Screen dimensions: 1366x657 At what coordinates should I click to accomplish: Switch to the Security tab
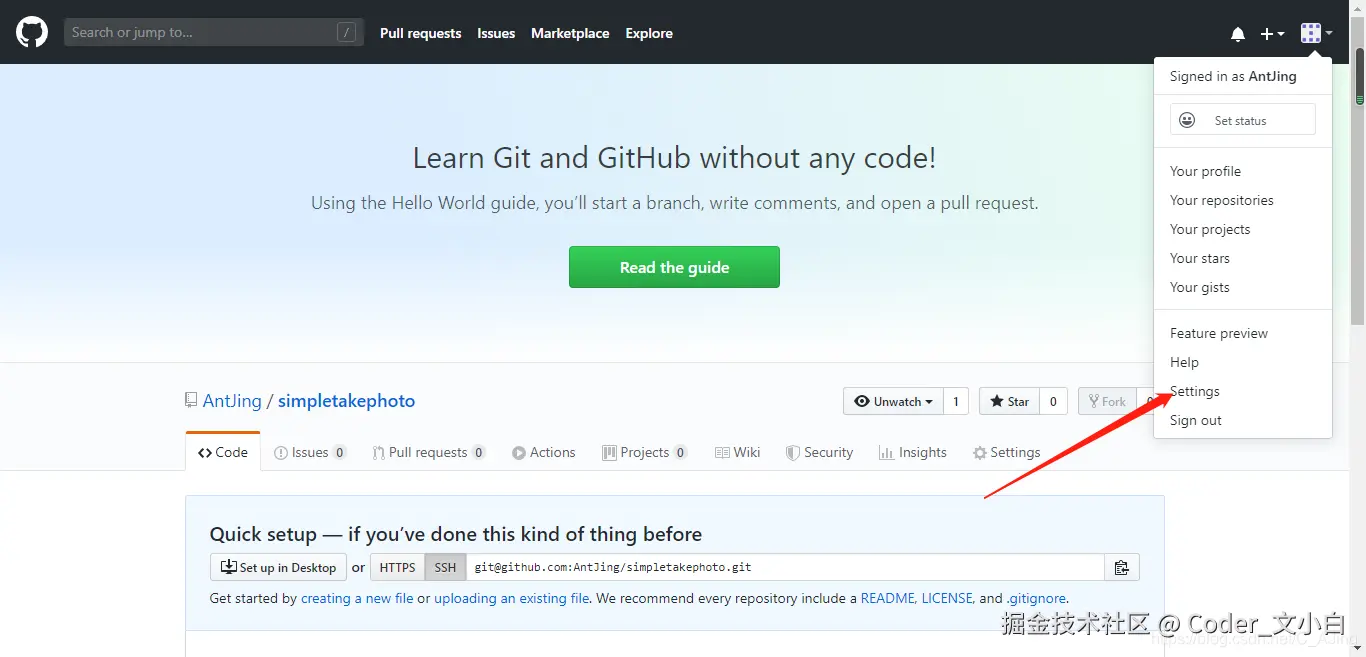click(820, 452)
